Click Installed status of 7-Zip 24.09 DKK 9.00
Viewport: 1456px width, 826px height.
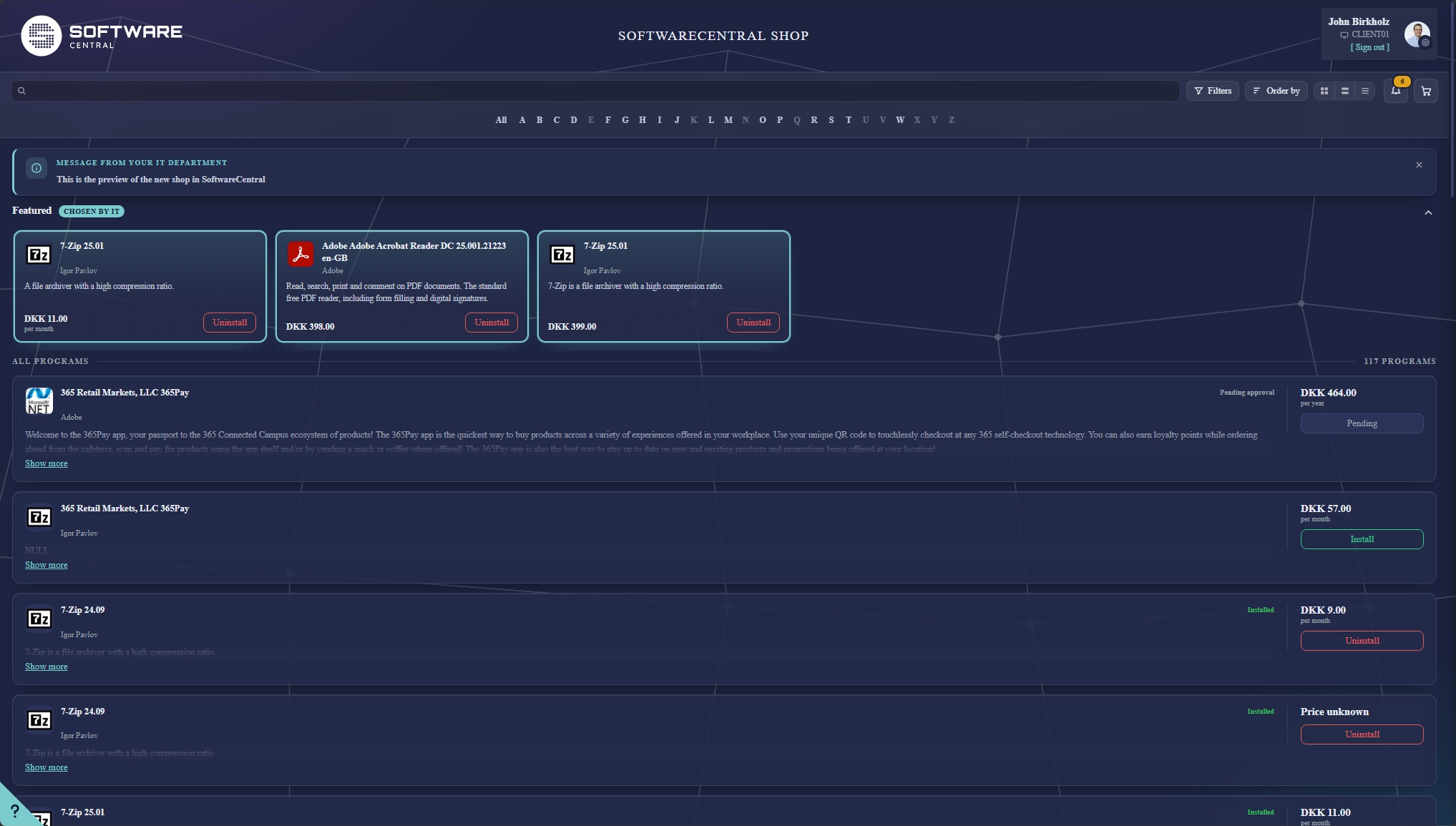pyautogui.click(x=1261, y=610)
